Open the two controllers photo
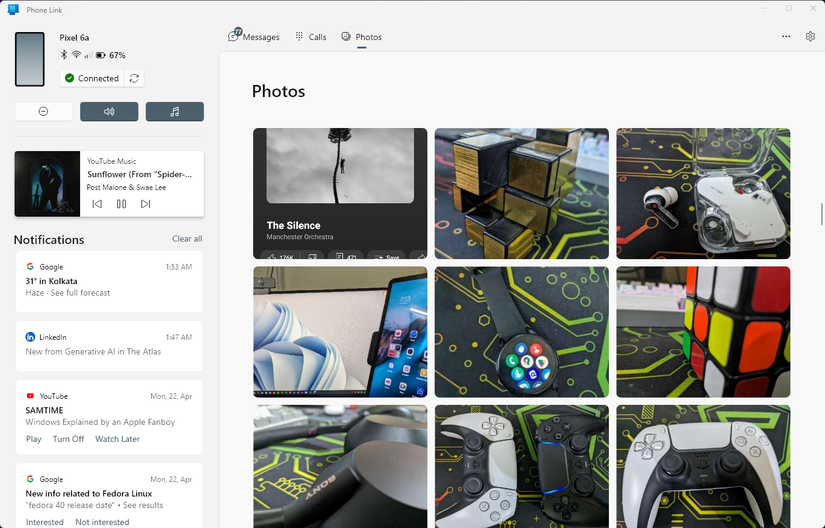825x528 pixels. tap(521, 466)
